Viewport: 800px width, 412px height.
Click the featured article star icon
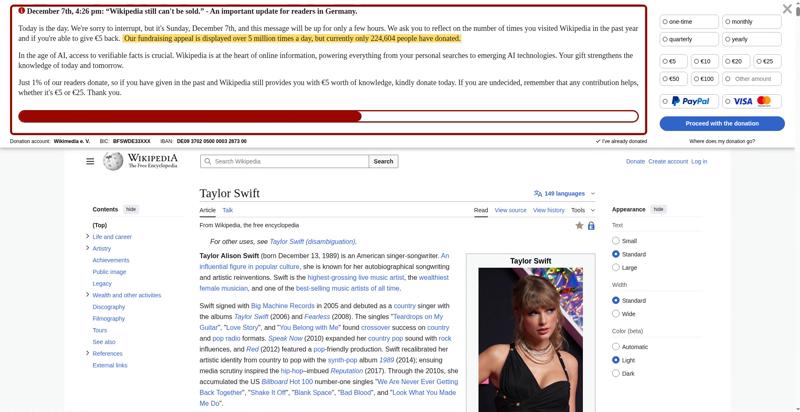(x=579, y=226)
